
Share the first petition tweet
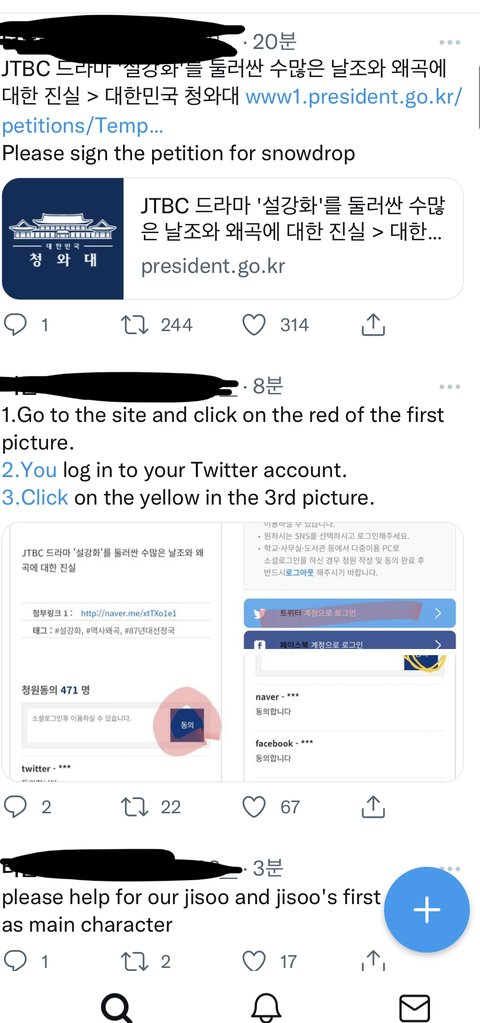[x=373, y=324]
